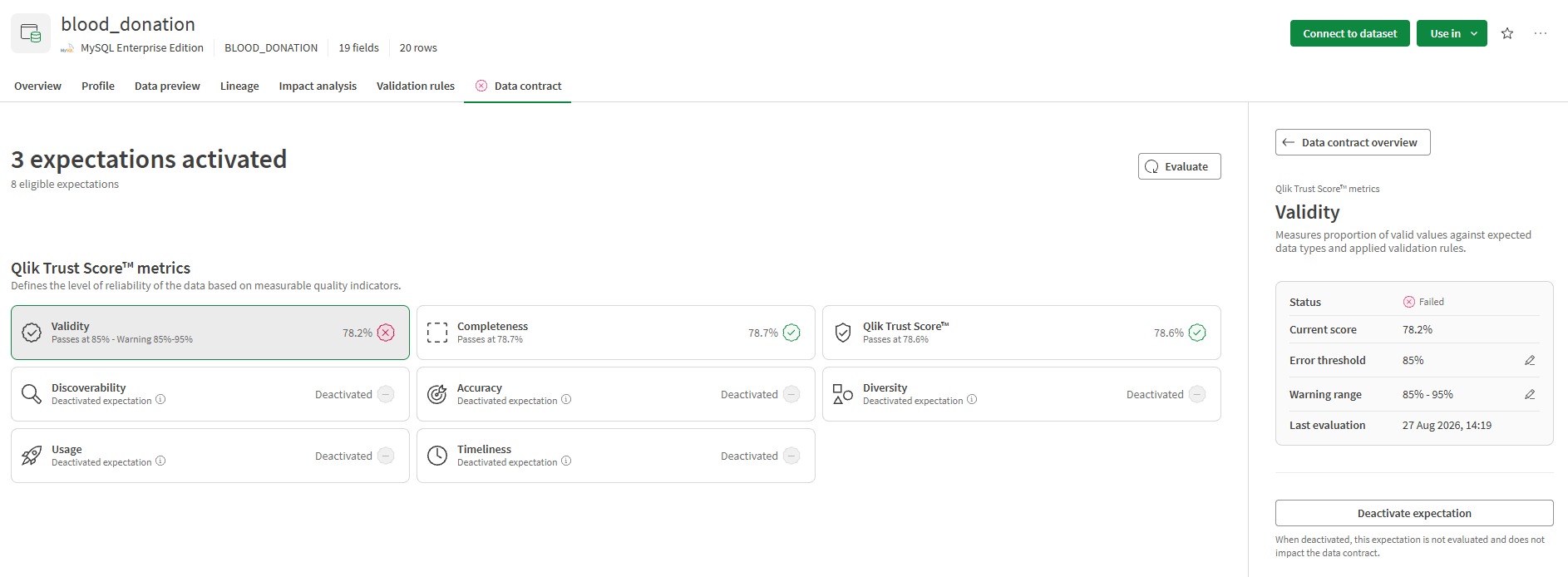Screen dimensions: 1568x577
Task: Click the Usage rocket icon
Action: 32,456
